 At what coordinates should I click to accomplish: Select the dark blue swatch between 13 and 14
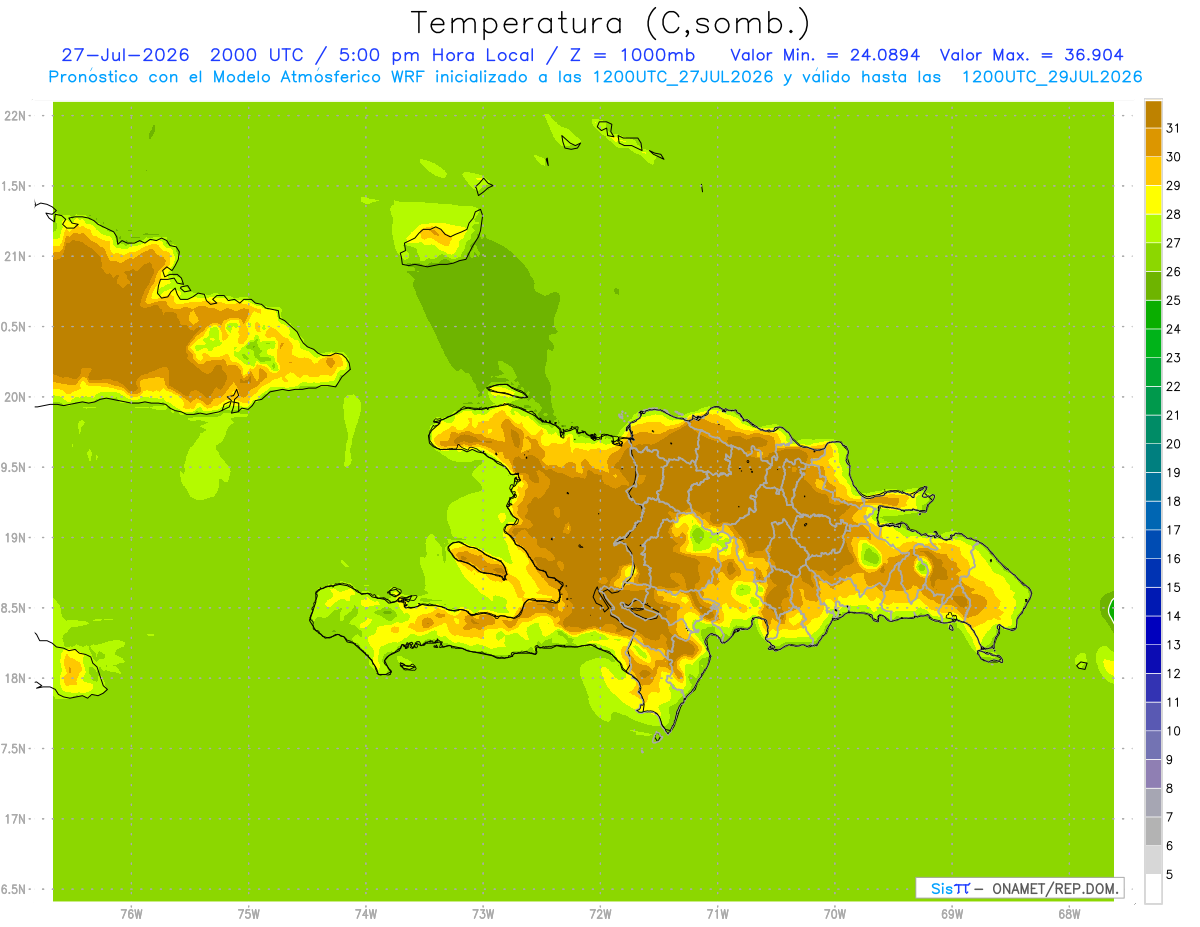point(1153,630)
